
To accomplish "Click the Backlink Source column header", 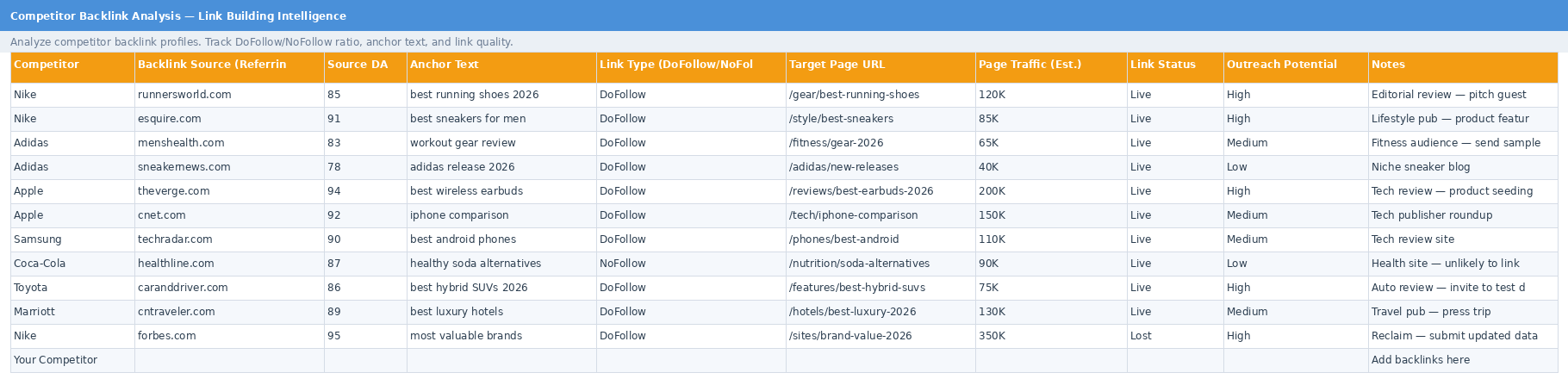I will tap(229, 68).
